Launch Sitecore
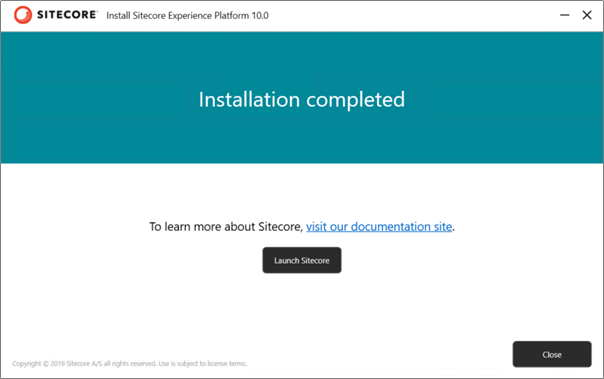Viewport: 604px width, 379px height. coord(302,260)
